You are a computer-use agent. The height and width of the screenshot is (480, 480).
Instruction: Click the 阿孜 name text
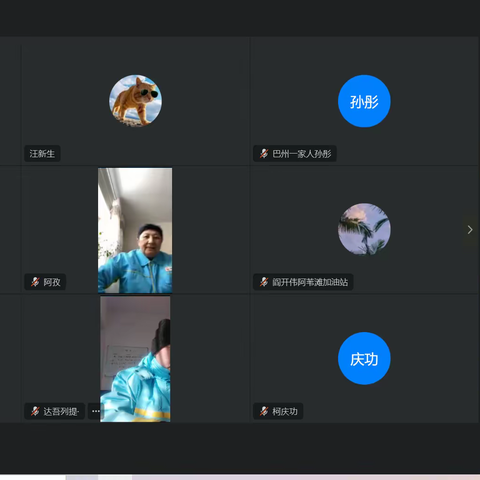[52, 282]
